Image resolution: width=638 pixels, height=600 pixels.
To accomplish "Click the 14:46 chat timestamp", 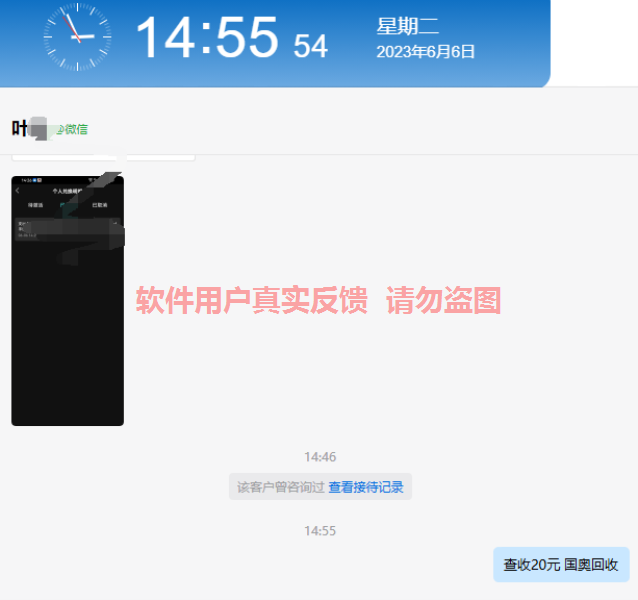I will coord(320,457).
